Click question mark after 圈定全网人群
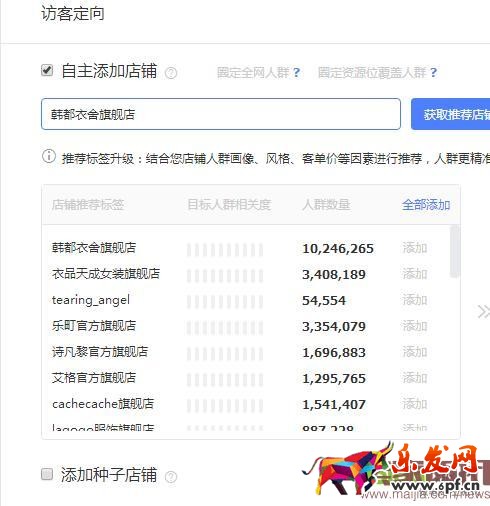490x506 pixels. [x=296, y=73]
